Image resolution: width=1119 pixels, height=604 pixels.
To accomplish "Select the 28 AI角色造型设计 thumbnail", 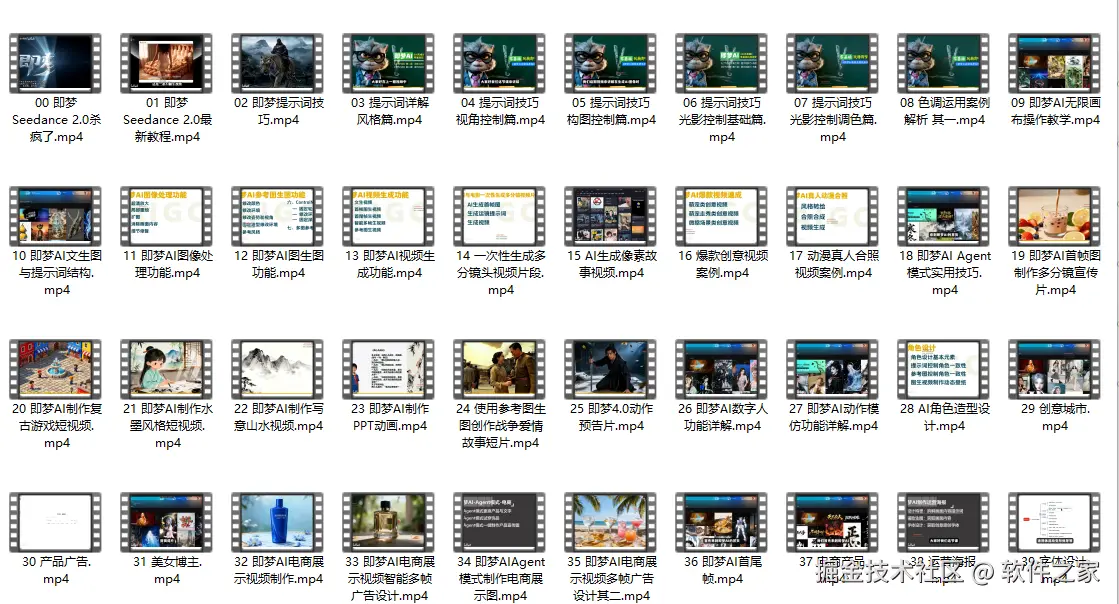I will 943,369.
